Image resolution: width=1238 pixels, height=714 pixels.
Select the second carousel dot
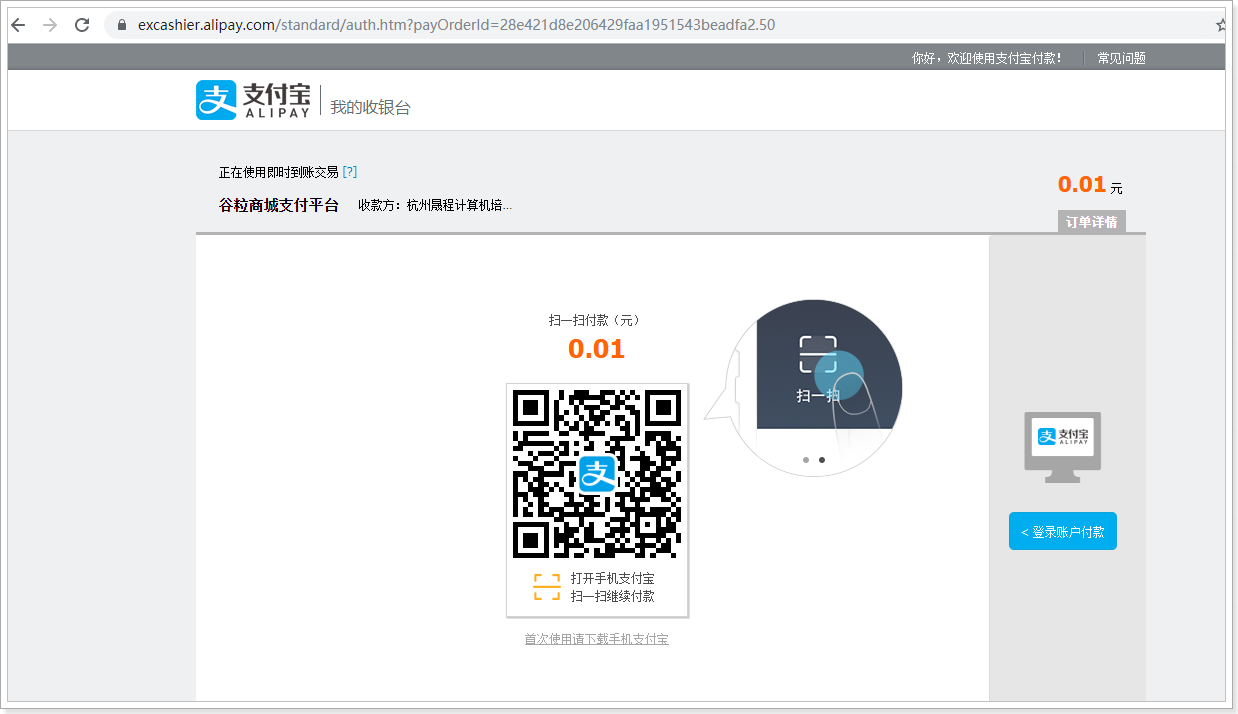822,460
